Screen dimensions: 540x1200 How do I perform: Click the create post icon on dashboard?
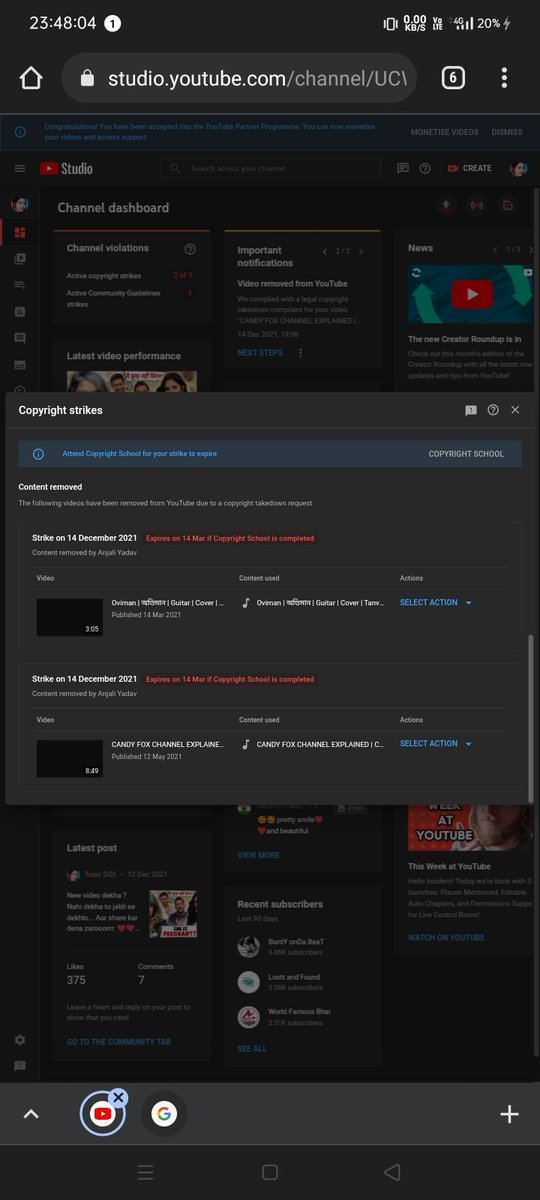click(x=507, y=206)
